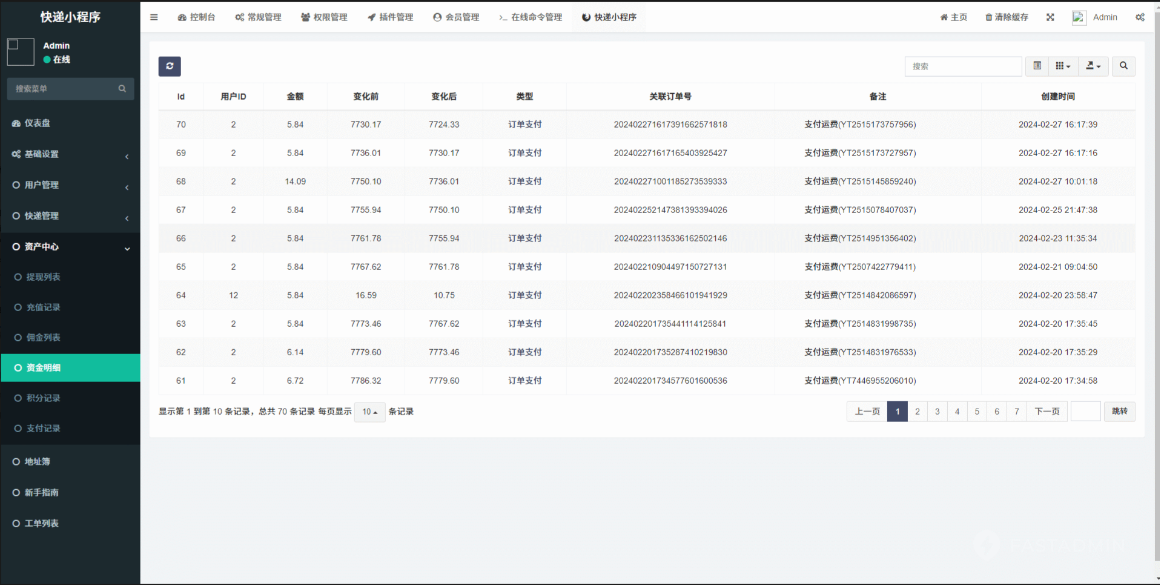Switch to the 会员管理 top tab
The height and width of the screenshot is (585, 1160).
point(456,17)
